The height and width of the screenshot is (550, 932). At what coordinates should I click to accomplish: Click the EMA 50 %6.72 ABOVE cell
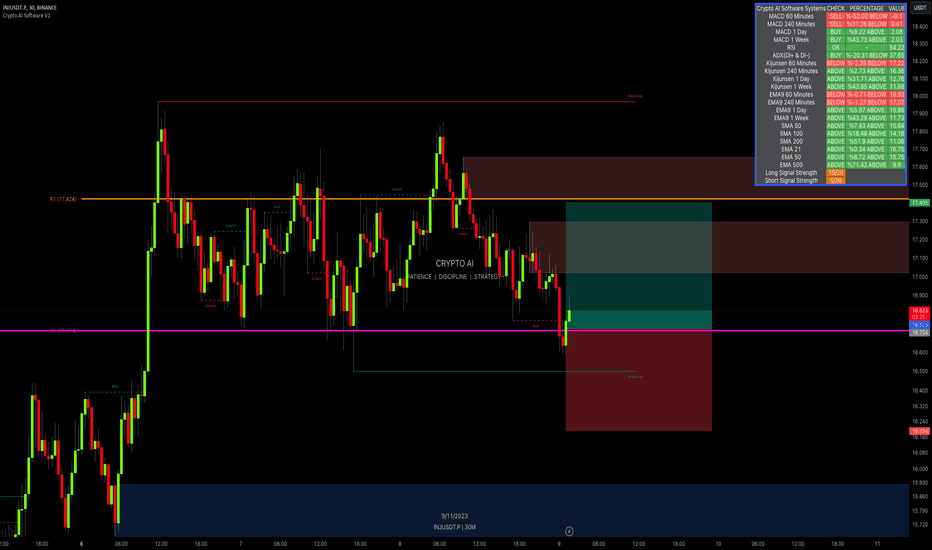867,157
